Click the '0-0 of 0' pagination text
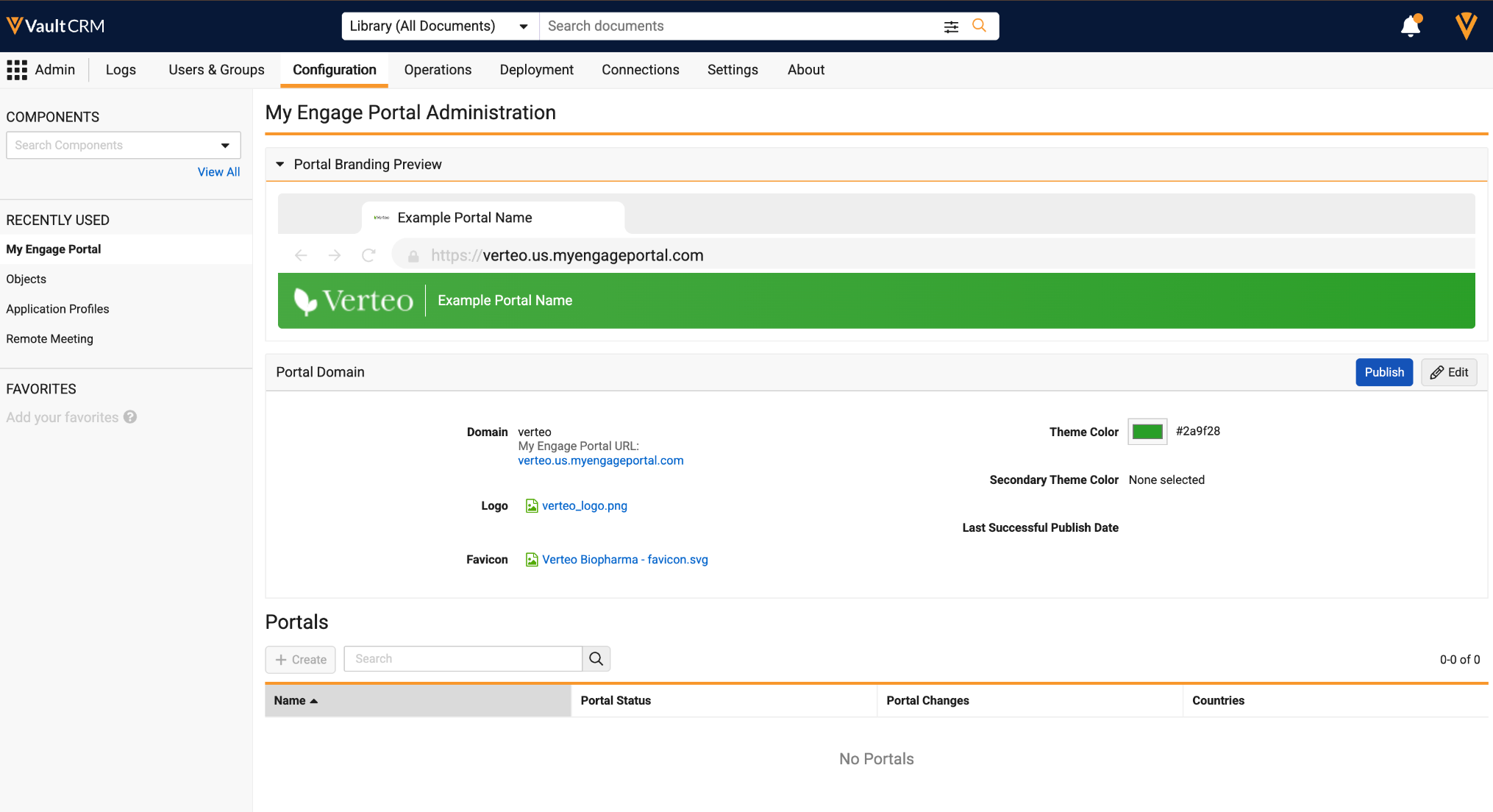The width and height of the screenshot is (1493, 812). (1460, 660)
